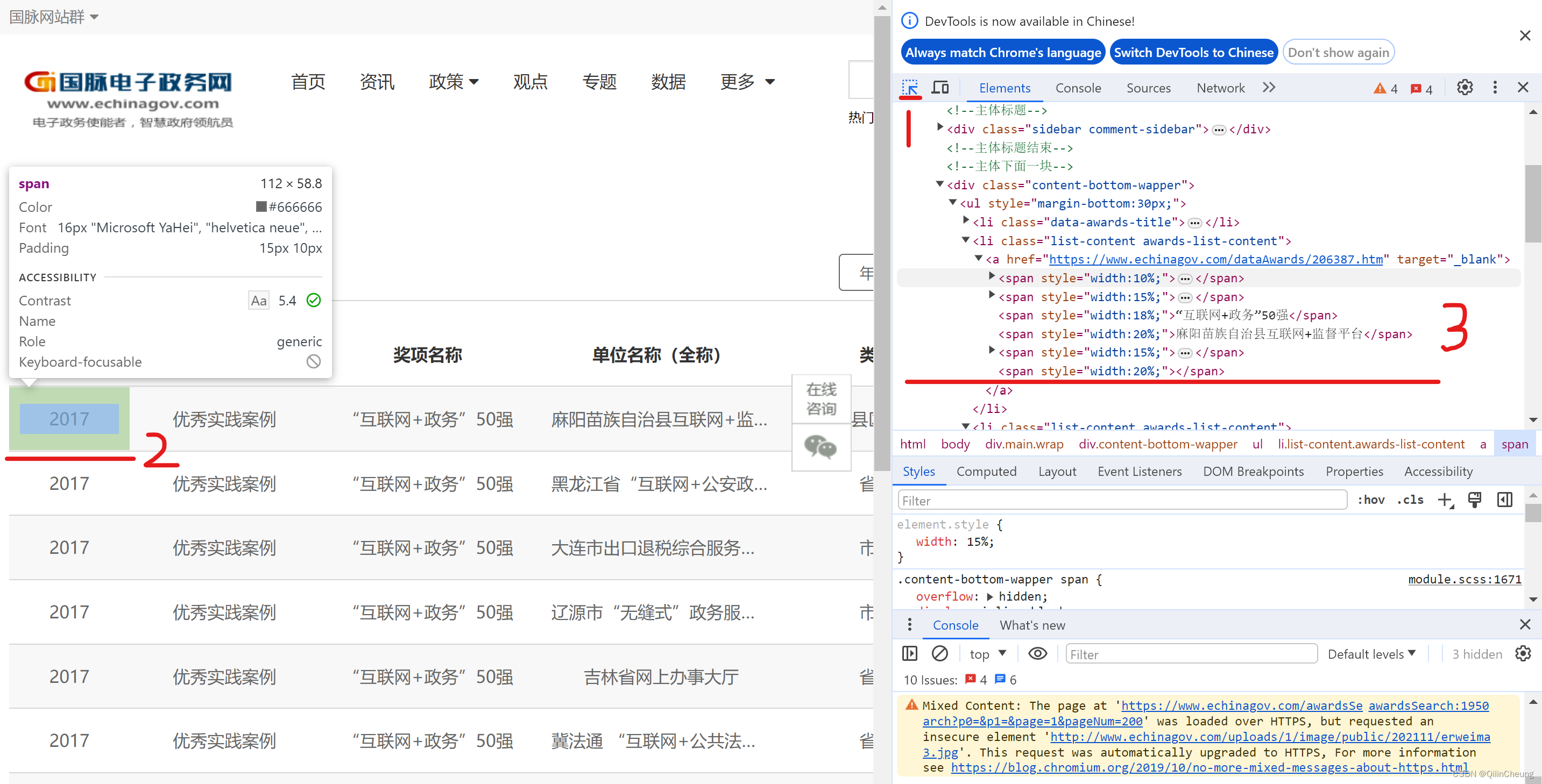Toggle the device toolbar icon
This screenshot has width=1542, height=784.
pos(940,88)
